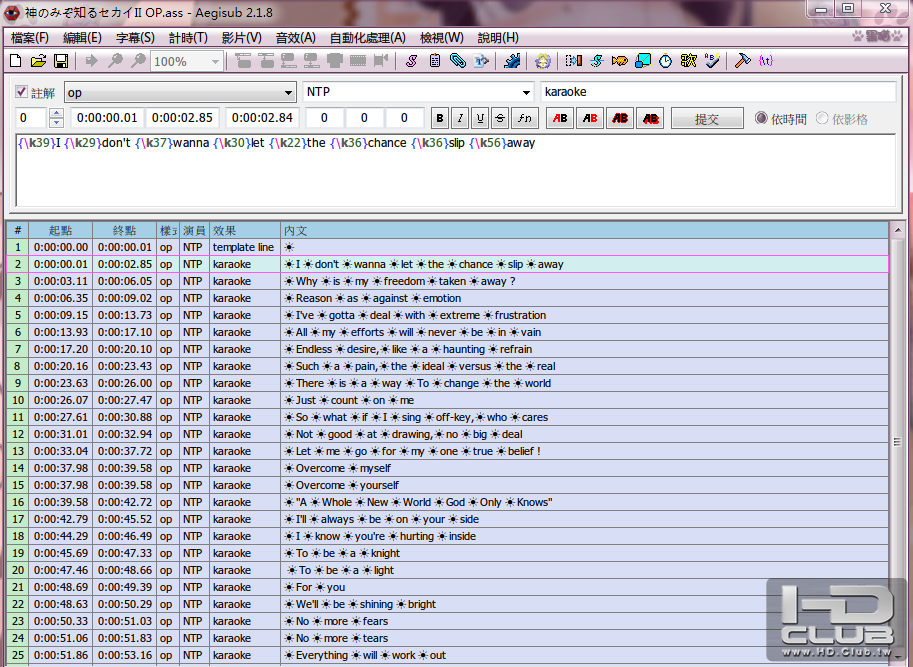Click the first magnifier zoom icon
The image size is (913, 667).
tap(115, 61)
